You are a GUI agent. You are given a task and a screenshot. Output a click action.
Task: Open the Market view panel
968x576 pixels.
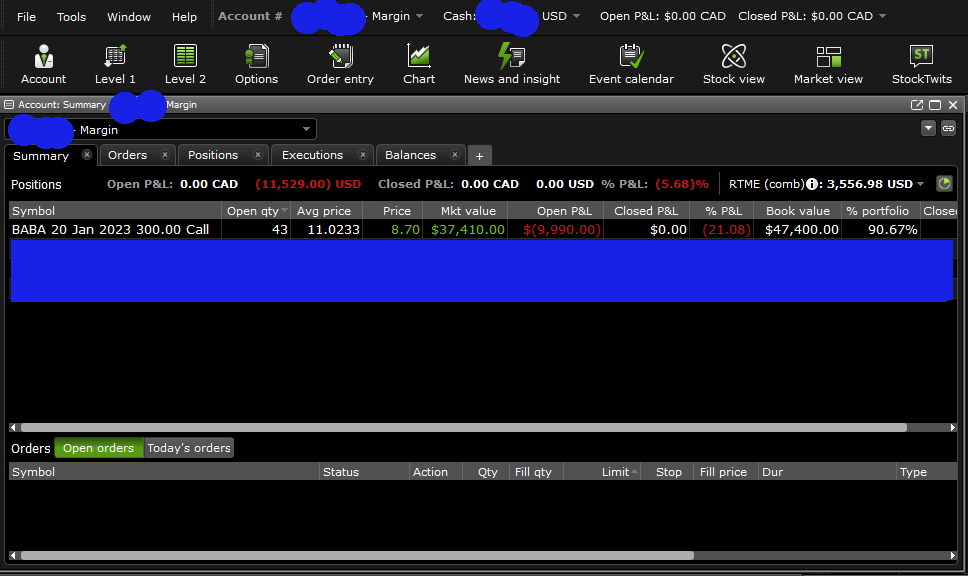point(828,63)
